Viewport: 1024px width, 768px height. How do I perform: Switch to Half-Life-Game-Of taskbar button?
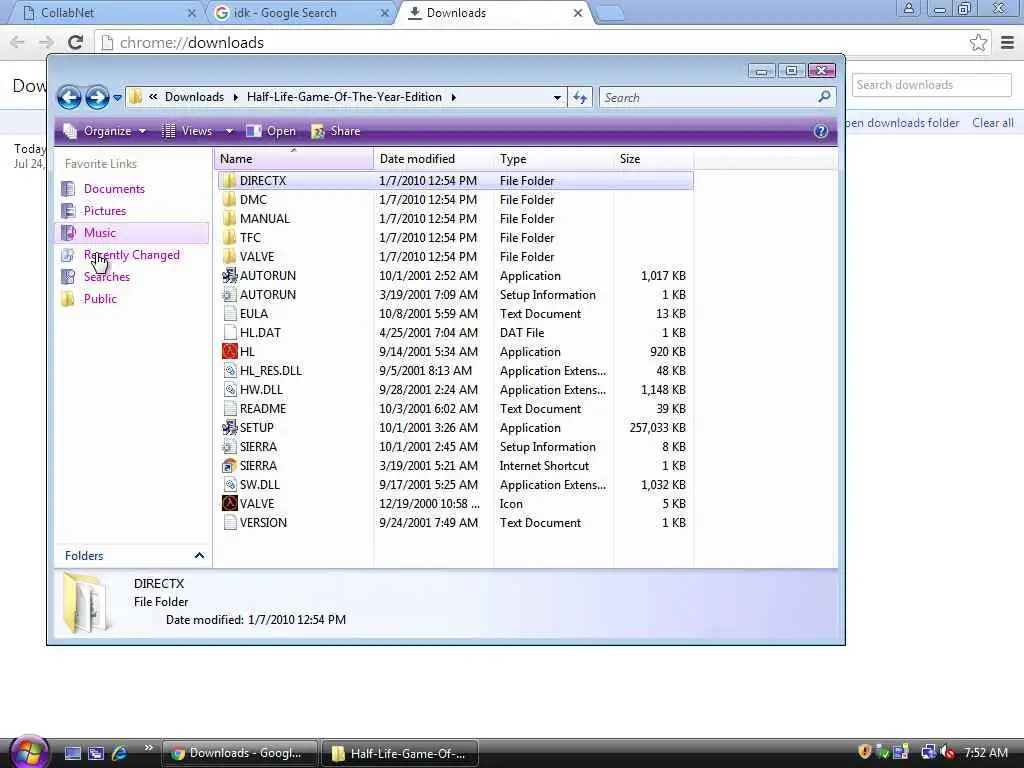[x=400, y=753]
